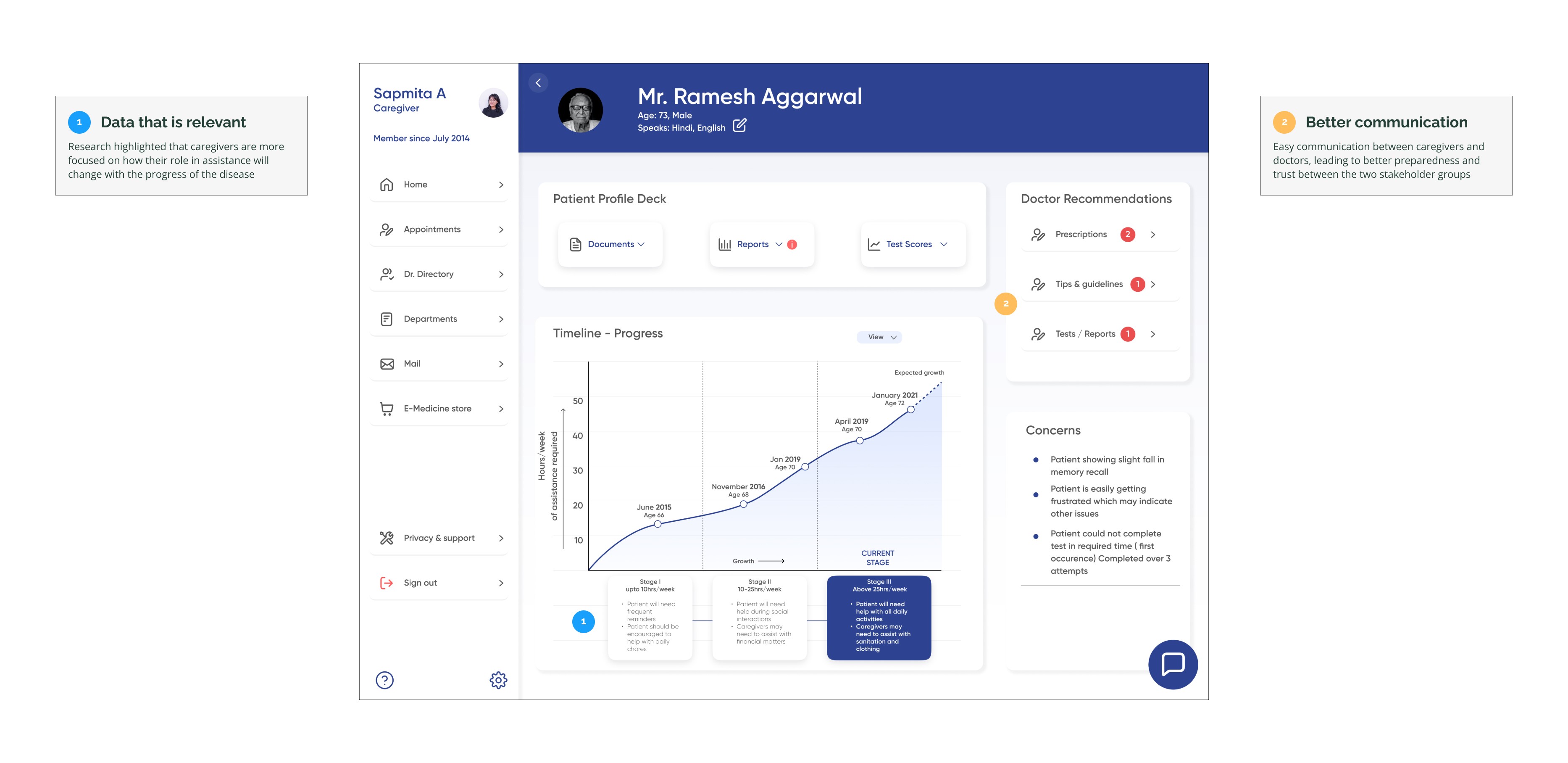Screen dimensions: 1568x763
Task: Click the E-Medicine store cart icon
Action: click(387, 409)
